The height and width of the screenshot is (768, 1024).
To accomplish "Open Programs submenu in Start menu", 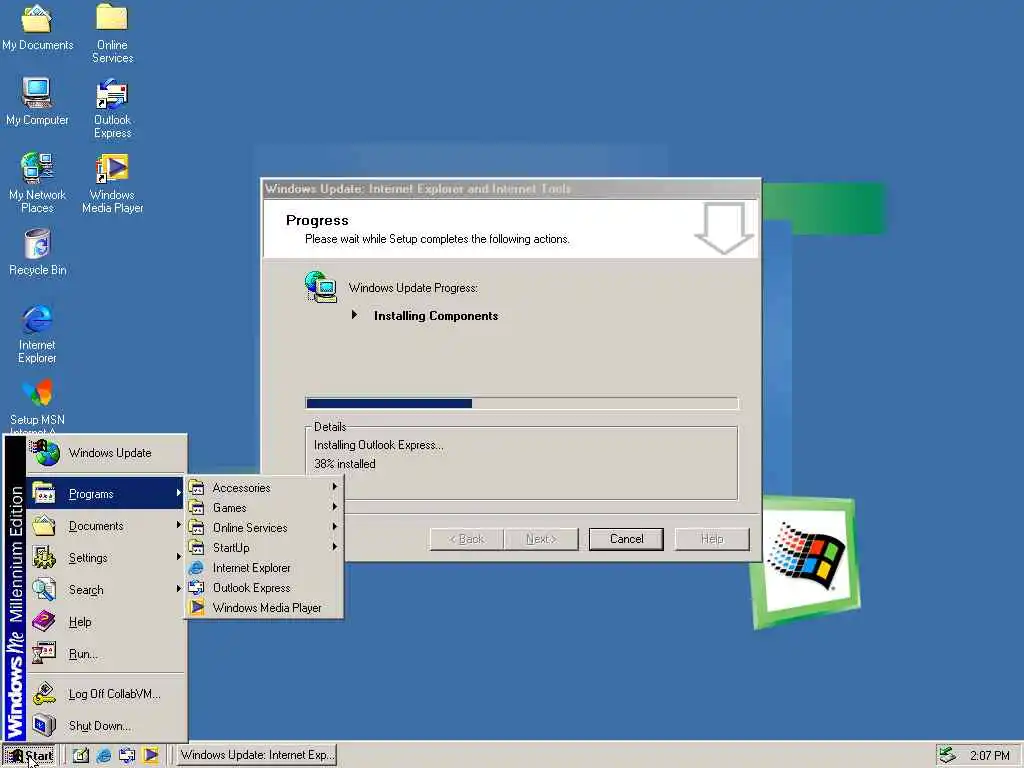I will click(x=106, y=494).
